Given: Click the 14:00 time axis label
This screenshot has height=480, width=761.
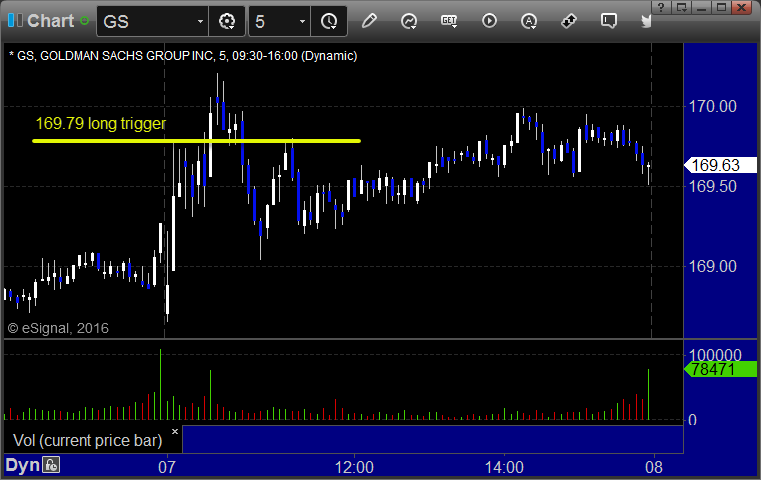Looking at the screenshot, I should coord(505,467).
